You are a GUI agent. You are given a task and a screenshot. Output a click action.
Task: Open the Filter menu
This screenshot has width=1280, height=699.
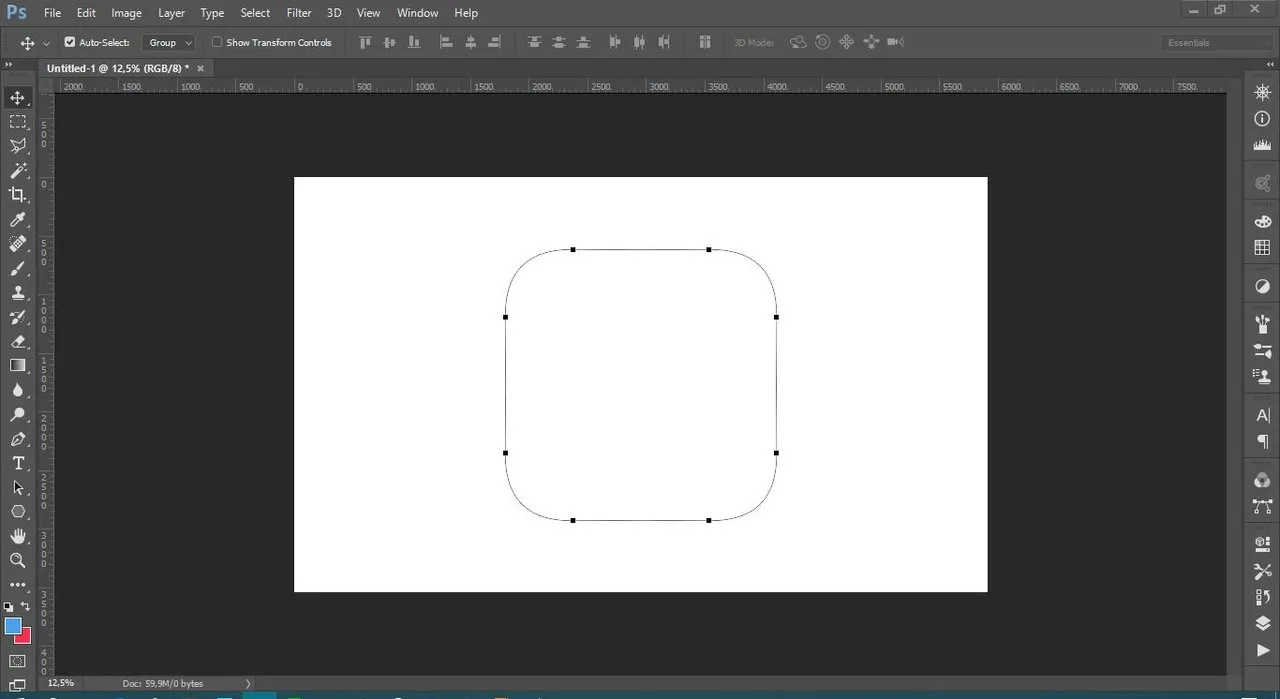click(299, 13)
